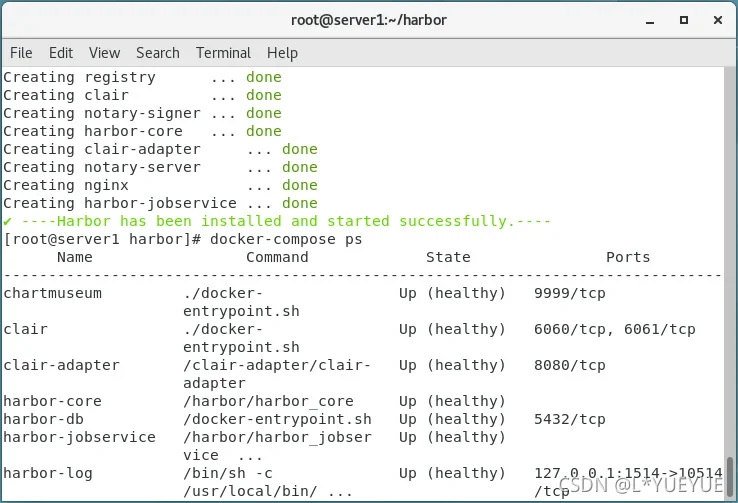The width and height of the screenshot is (738, 503).
Task: Click the Command column header
Action: [x=277, y=257]
